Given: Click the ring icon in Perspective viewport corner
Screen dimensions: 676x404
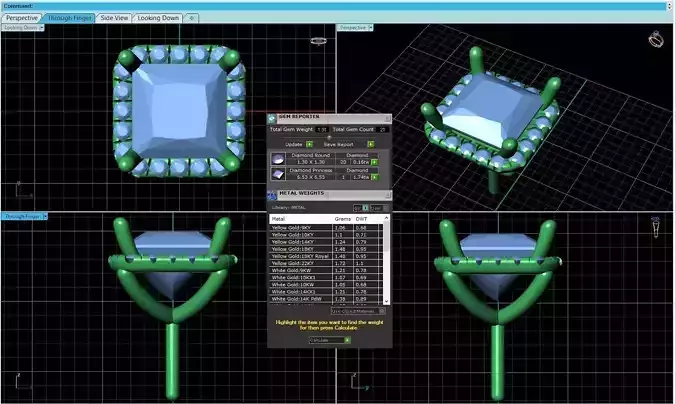Looking at the screenshot, I should point(656,39).
